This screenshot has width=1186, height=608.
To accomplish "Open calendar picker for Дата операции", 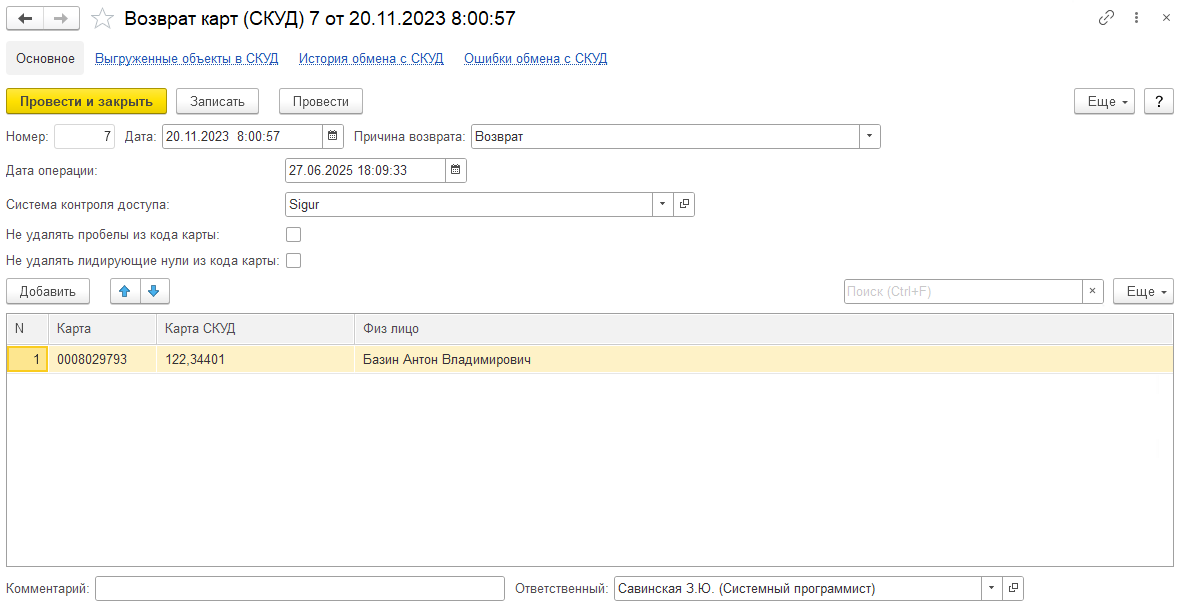I will click(x=456, y=170).
